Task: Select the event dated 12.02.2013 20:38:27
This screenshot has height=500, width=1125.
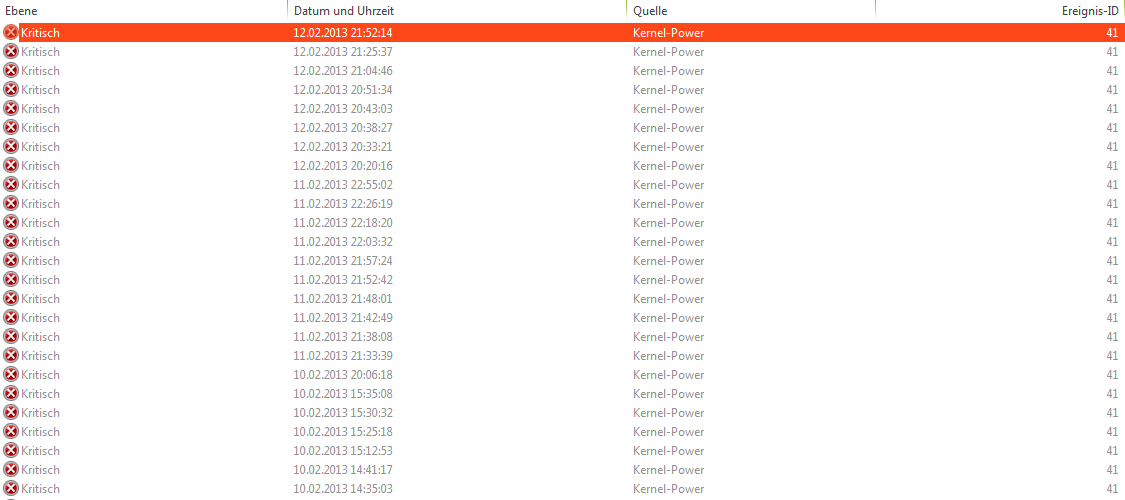Action: (562, 128)
